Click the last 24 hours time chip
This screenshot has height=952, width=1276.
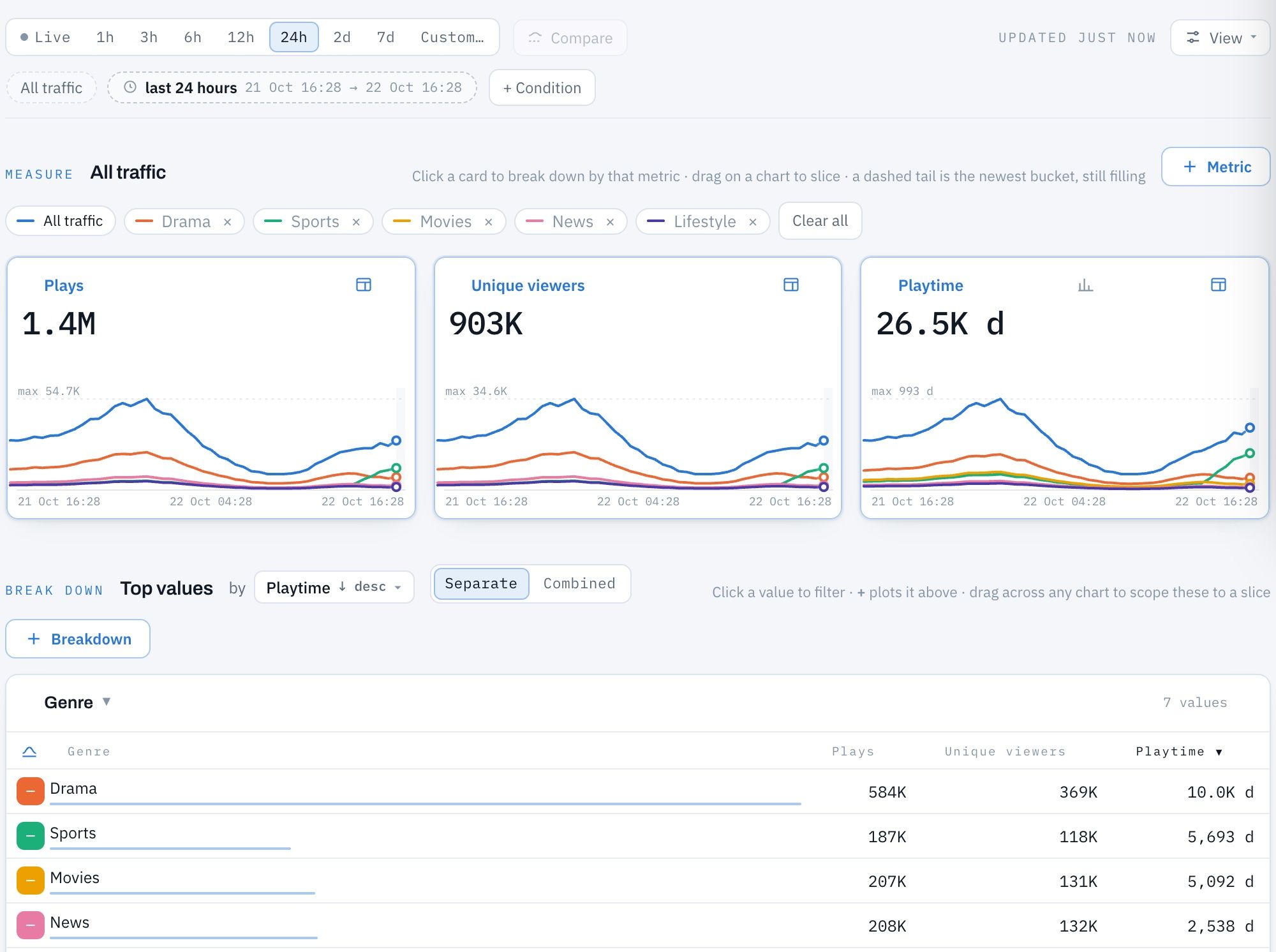(292, 87)
